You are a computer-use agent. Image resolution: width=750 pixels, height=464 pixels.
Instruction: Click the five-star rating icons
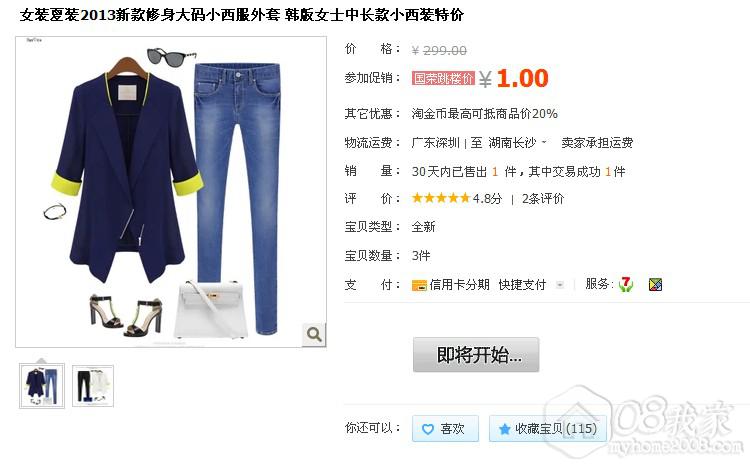tap(441, 198)
